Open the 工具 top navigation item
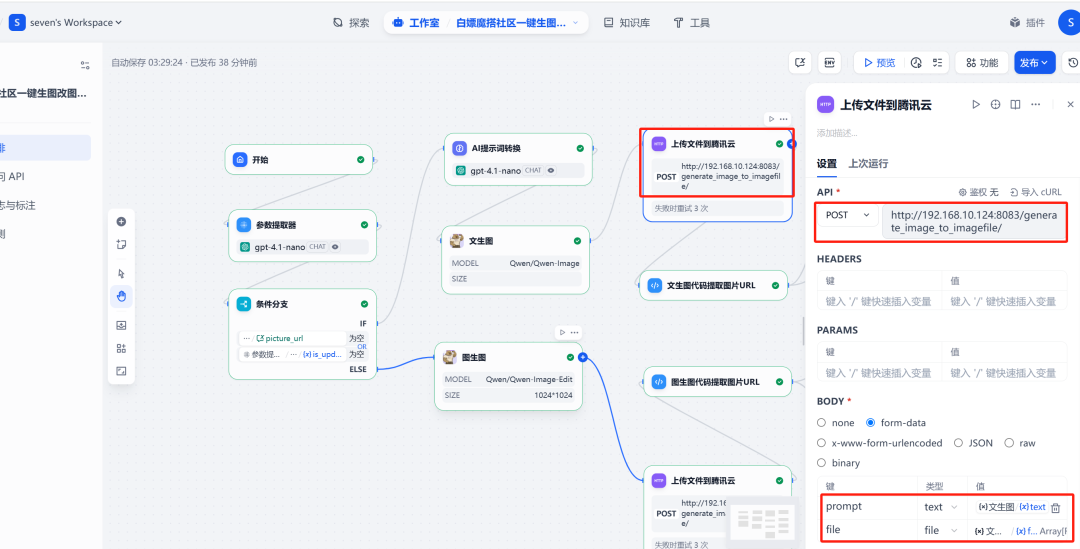 (692, 23)
